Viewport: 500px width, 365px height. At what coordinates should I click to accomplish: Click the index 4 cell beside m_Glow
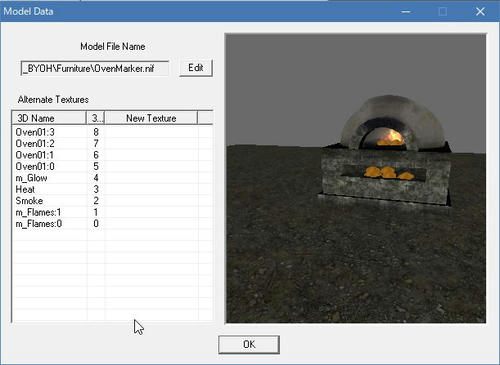[96, 178]
